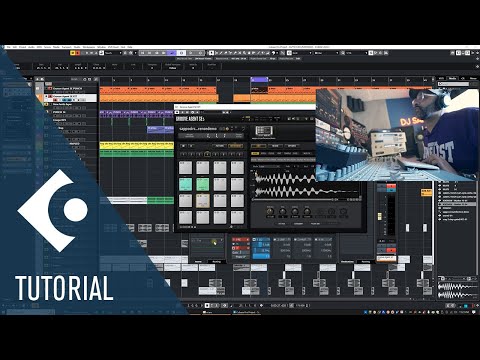
Task: Toggle the purple highlighted toolbar button
Action: click(x=172, y=53)
